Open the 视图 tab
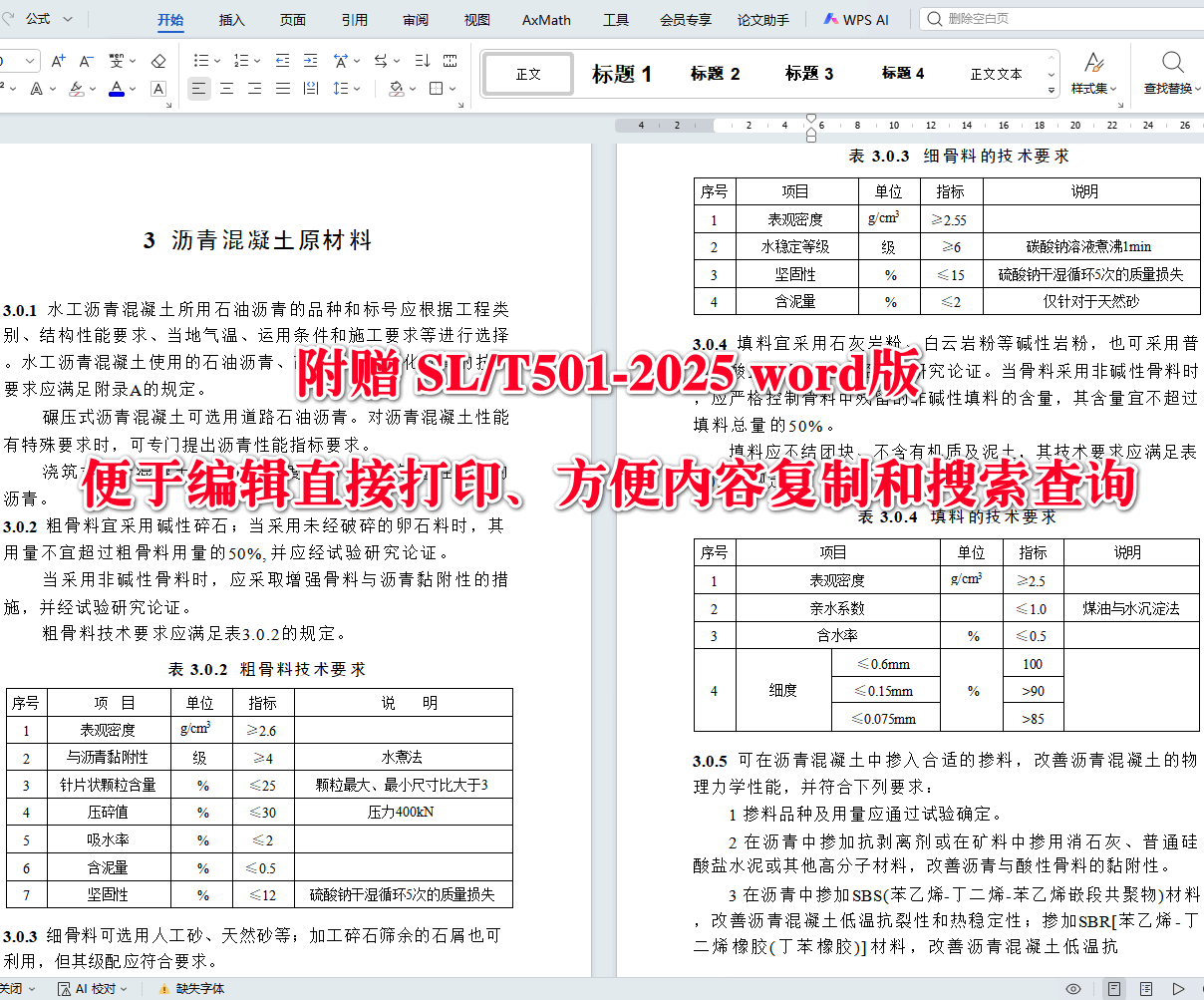 (477, 20)
